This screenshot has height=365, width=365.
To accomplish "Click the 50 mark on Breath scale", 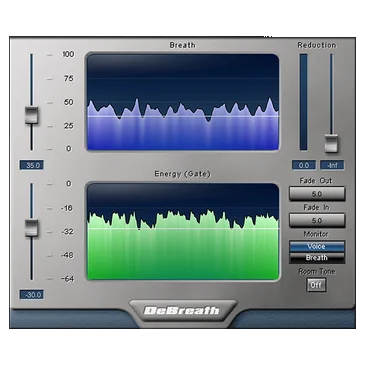I will point(68,102).
